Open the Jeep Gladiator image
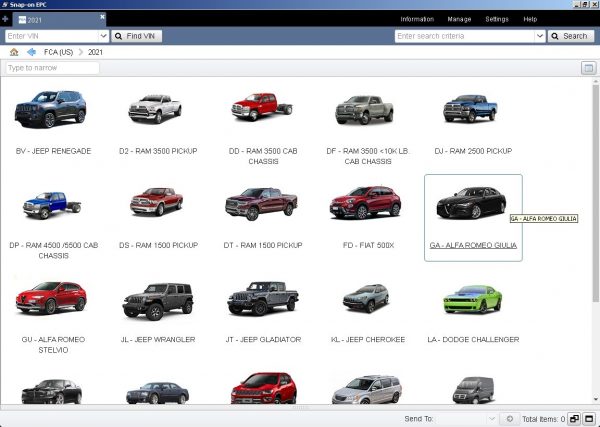This screenshot has width=600, height=427. tap(262, 298)
